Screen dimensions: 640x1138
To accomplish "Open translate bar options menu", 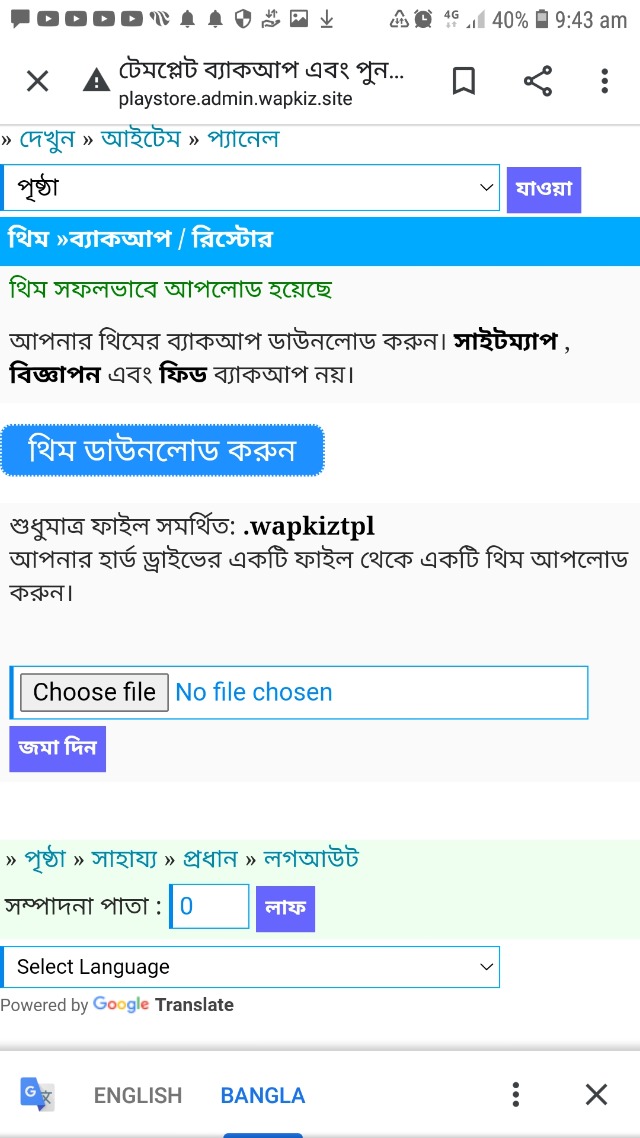I will point(516,1094).
